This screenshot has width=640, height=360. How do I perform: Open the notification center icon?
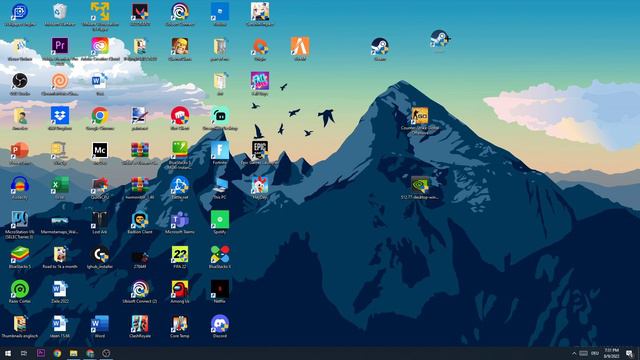click(x=629, y=353)
